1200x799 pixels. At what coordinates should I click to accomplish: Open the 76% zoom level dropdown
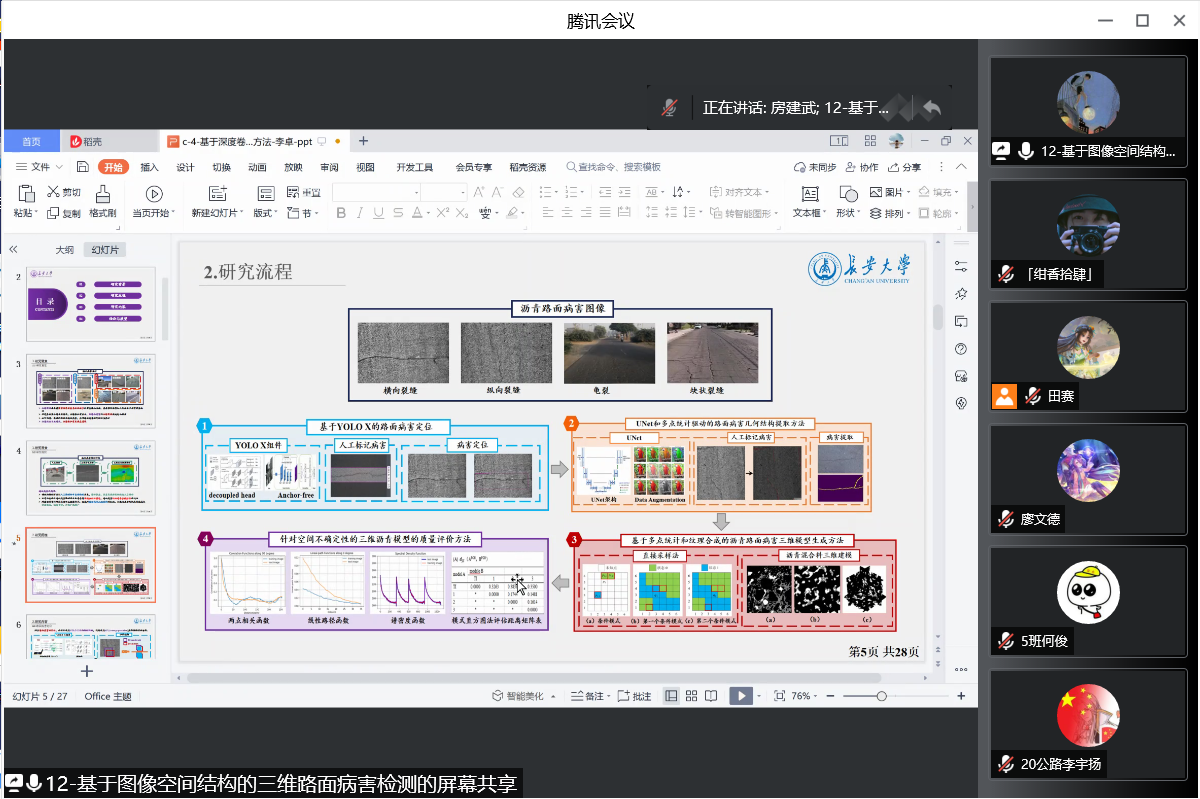(x=805, y=696)
